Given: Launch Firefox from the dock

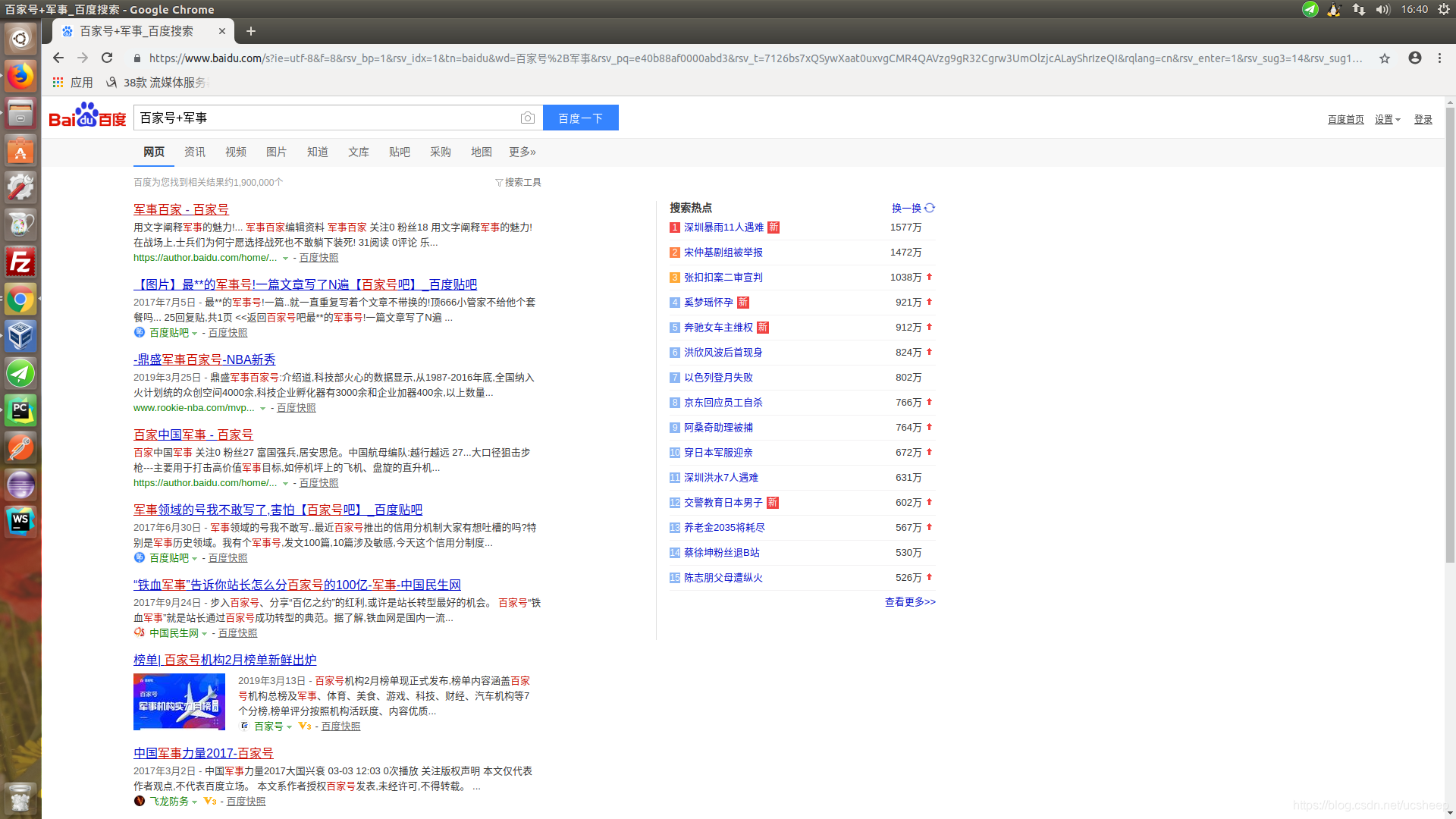Looking at the screenshot, I should click(x=20, y=75).
